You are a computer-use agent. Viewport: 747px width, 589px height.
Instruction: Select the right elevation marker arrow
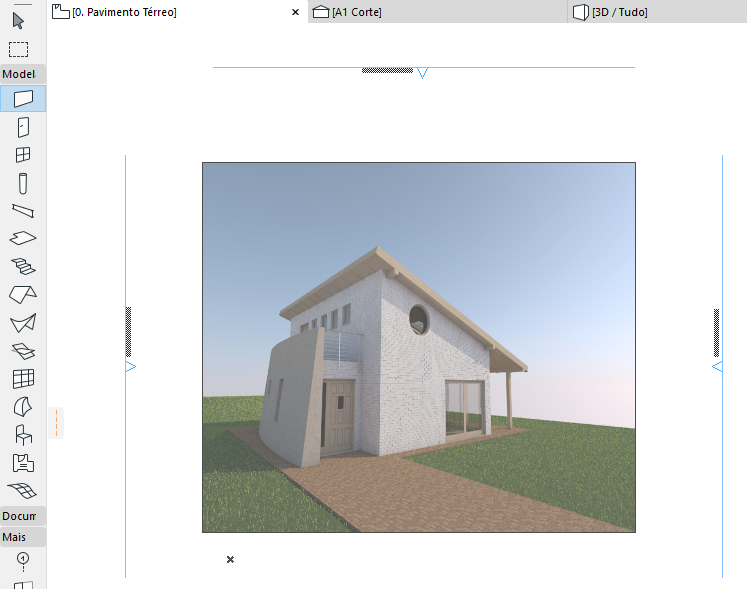point(717,366)
